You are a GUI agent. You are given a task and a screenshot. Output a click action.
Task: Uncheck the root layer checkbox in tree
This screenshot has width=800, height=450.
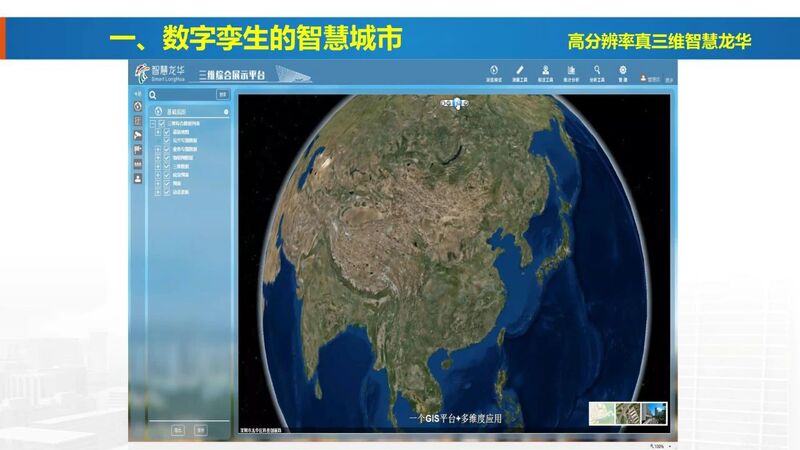[x=160, y=124]
